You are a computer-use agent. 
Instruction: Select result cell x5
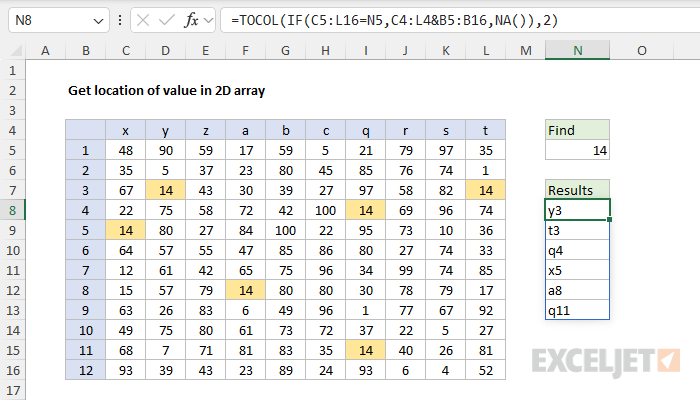click(x=577, y=271)
